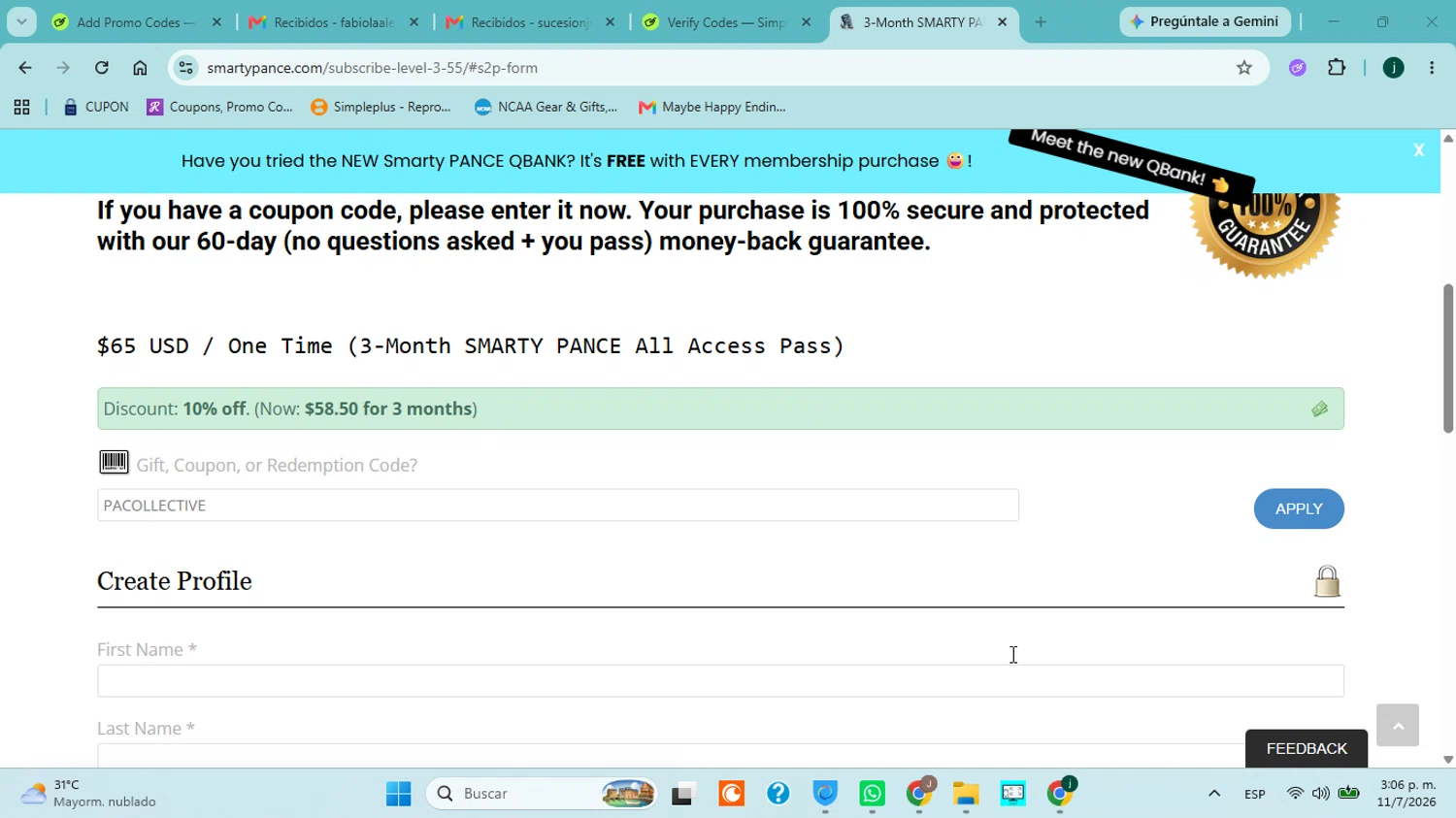Bookmark this page with the star icon

pos(1244,68)
